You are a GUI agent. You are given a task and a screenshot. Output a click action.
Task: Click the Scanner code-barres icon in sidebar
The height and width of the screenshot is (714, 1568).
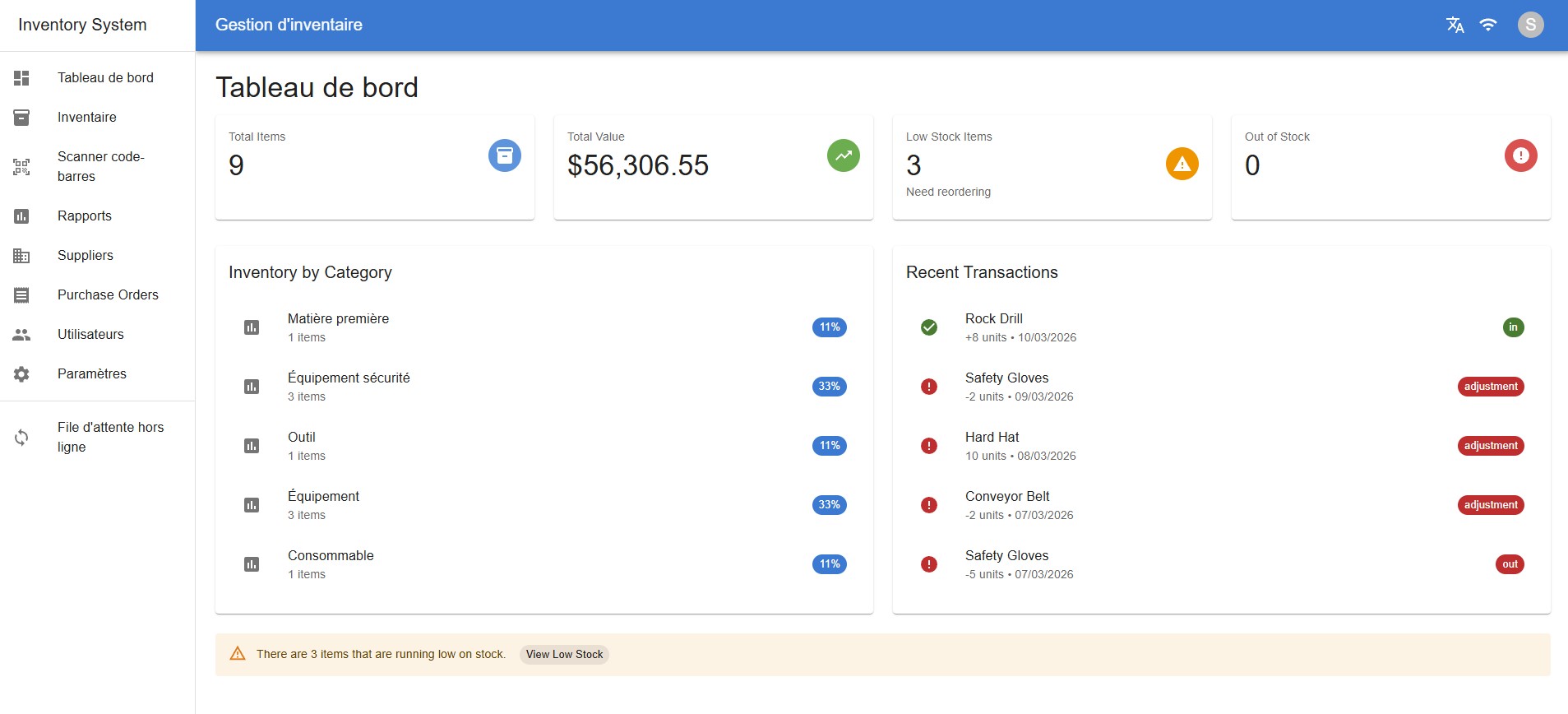tap(21, 167)
